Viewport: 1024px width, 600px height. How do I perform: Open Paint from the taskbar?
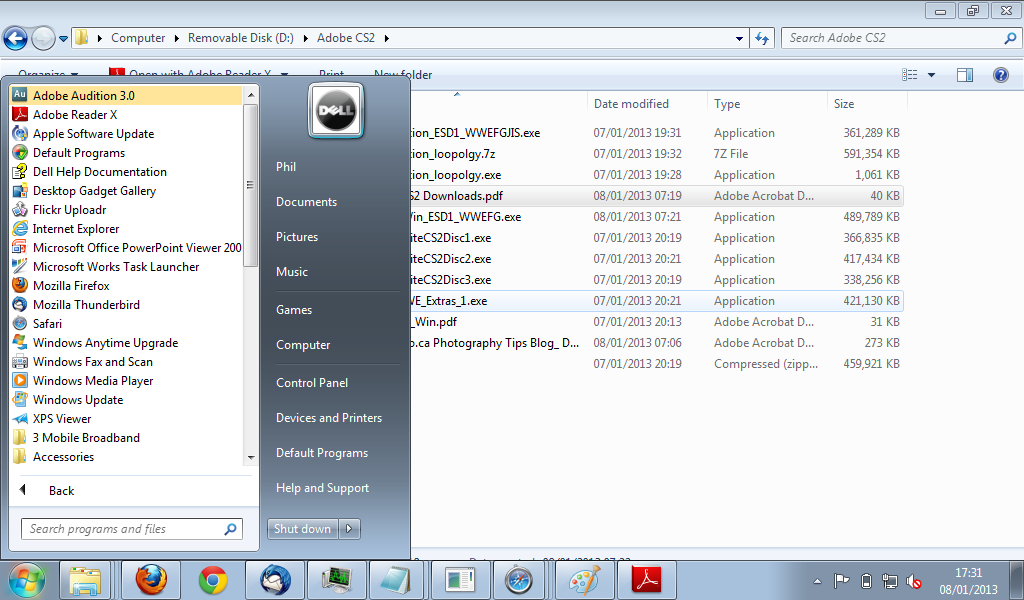(x=584, y=580)
